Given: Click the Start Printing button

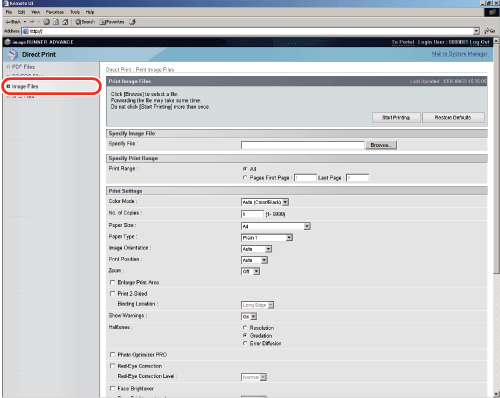Looking at the screenshot, I should click(396, 117).
